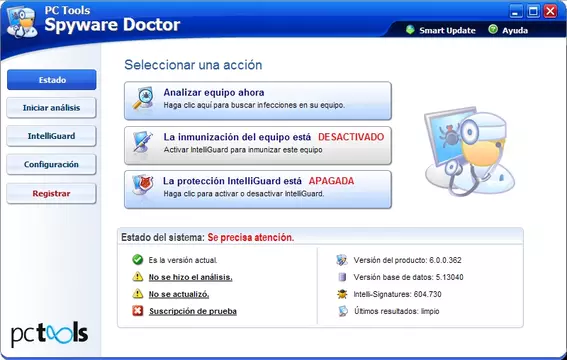
Task: Go to Configuración in sidebar
Action: click(x=52, y=164)
